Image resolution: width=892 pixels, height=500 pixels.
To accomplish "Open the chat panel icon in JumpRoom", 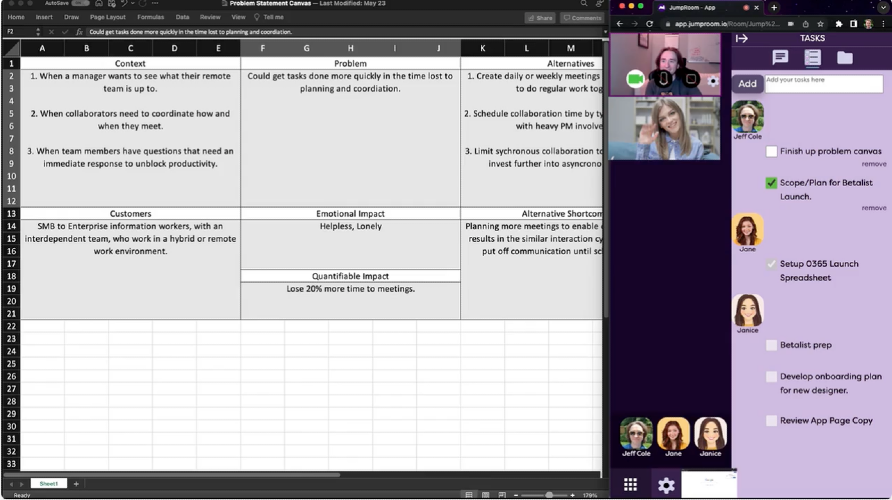I will coord(780,57).
